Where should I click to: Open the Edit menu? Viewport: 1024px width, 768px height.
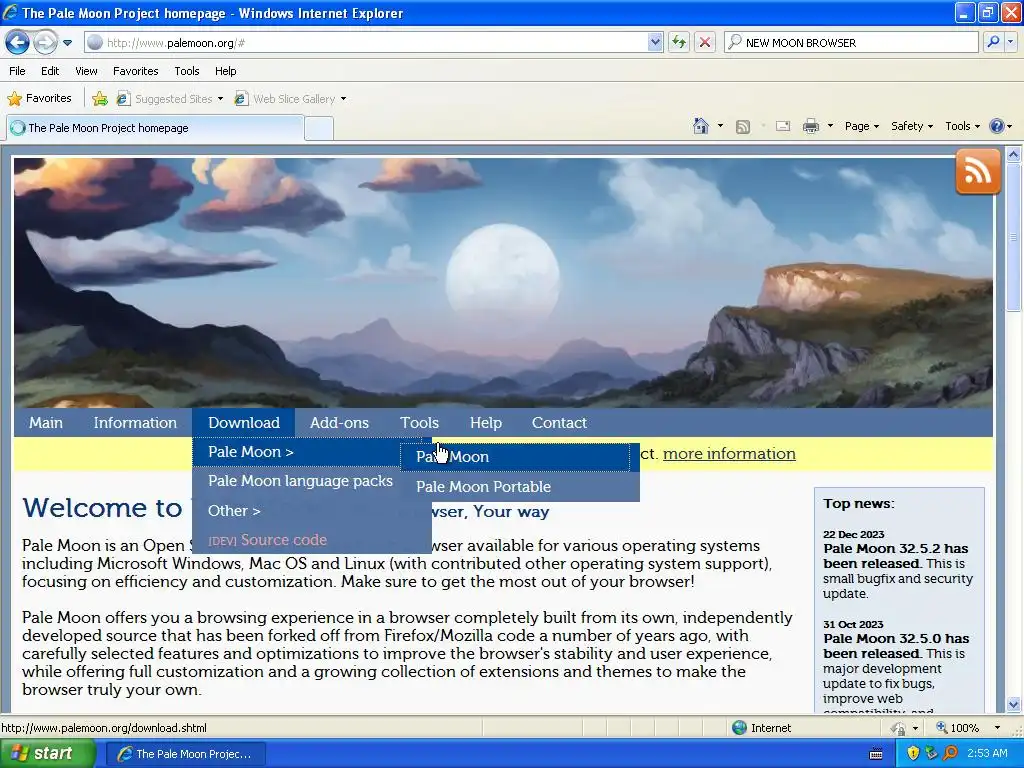pyautogui.click(x=50, y=71)
